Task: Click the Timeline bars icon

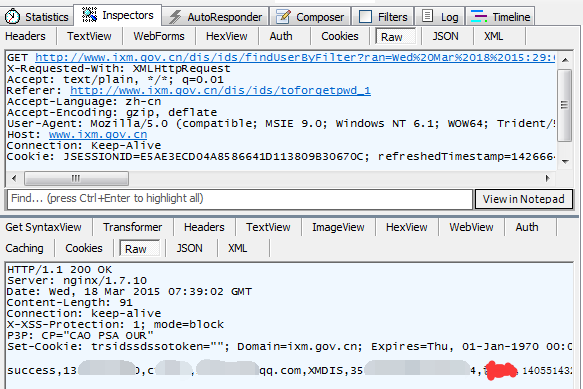Action: pyautogui.click(x=479, y=16)
